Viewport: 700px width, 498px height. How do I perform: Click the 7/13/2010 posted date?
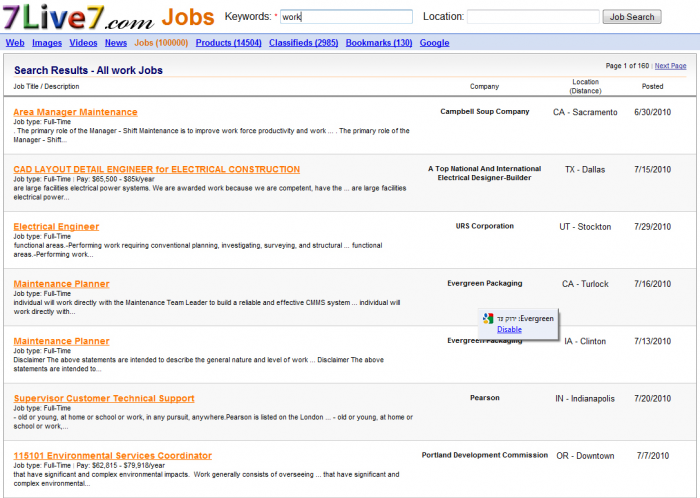click(653, 341)
